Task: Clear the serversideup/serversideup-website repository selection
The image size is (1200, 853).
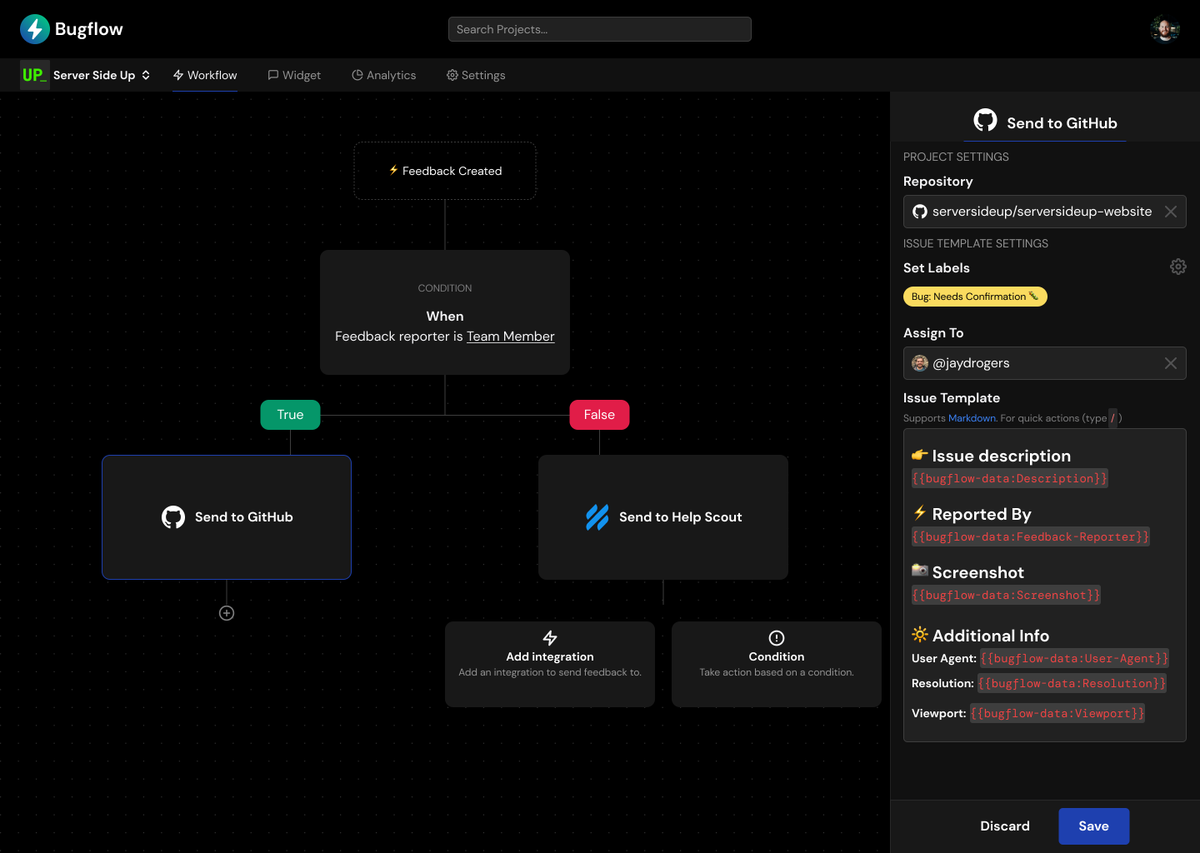Action: point(1170,211)
